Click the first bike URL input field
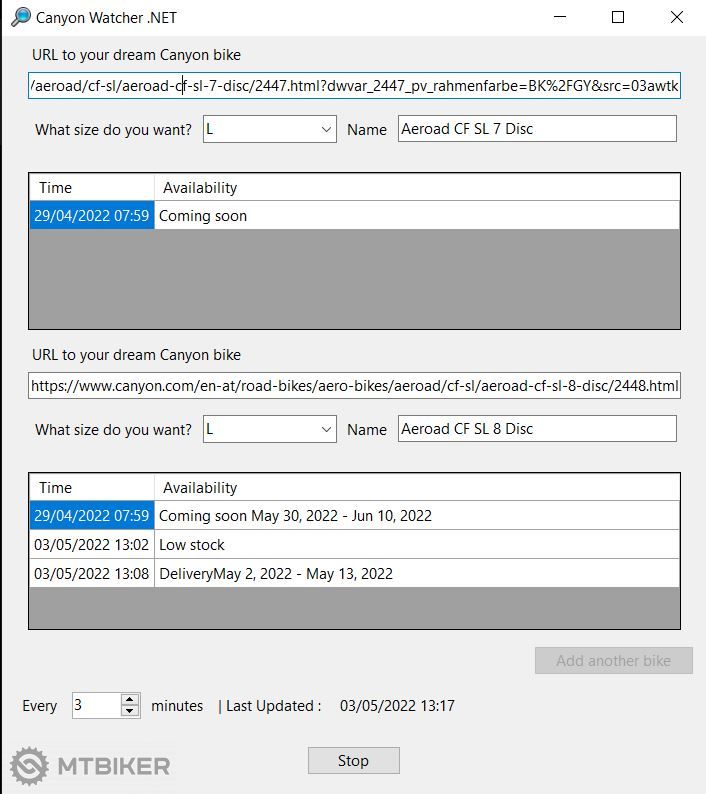The height and width of the screenshot is (794, 706). pos(354,86)
